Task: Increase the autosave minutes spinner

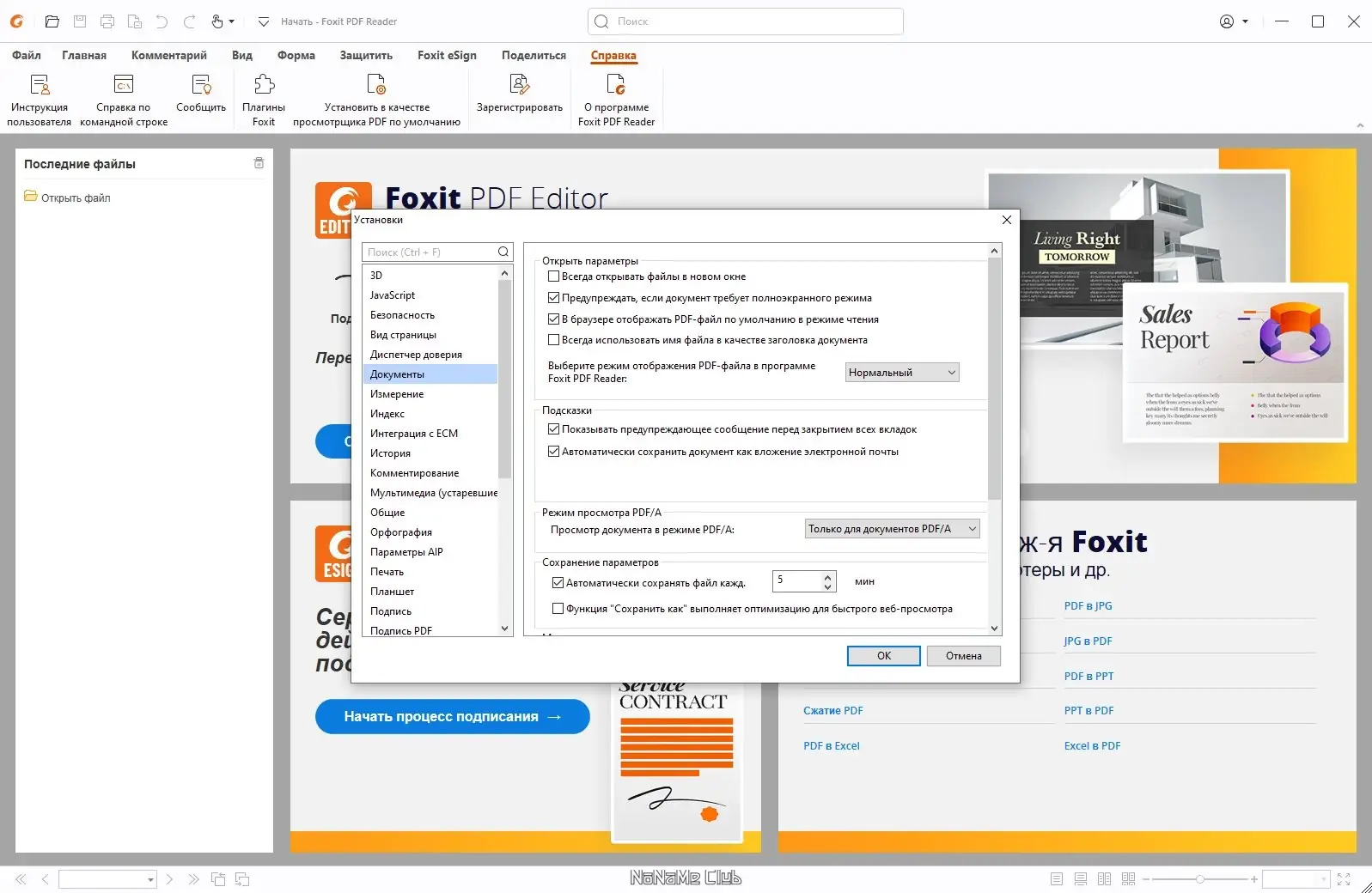Action: point(827,576)
